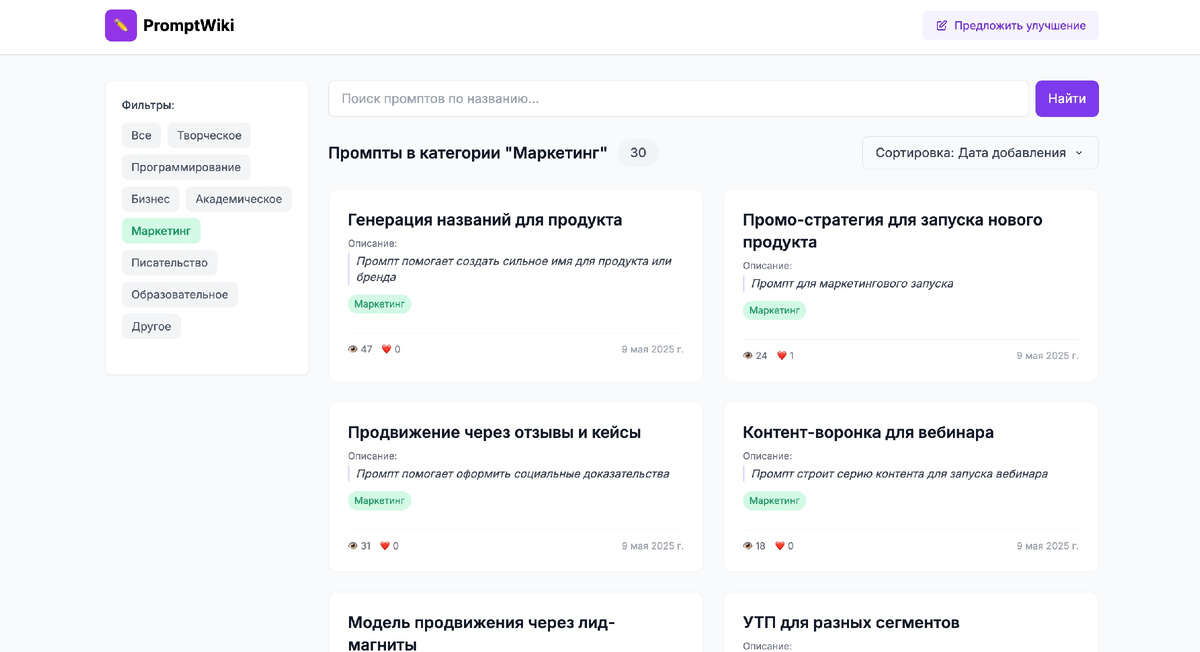Click the heart icon on Контент-воронка card
Image resolution: width=1200 pixels, height=652 pixels.
[x=778, y=545]
